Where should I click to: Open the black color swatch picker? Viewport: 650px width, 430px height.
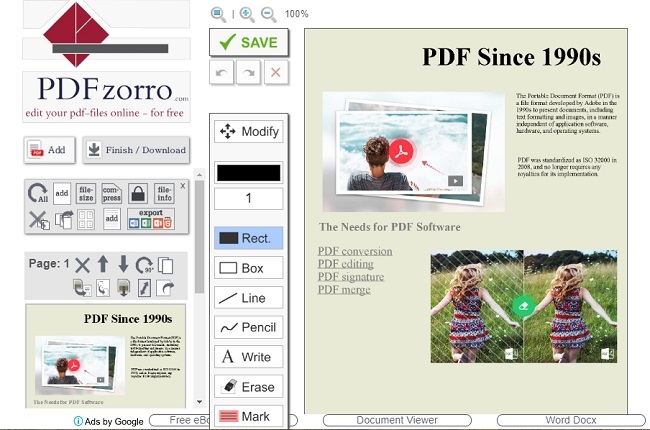pyautogui.click(x=248, y=172)
